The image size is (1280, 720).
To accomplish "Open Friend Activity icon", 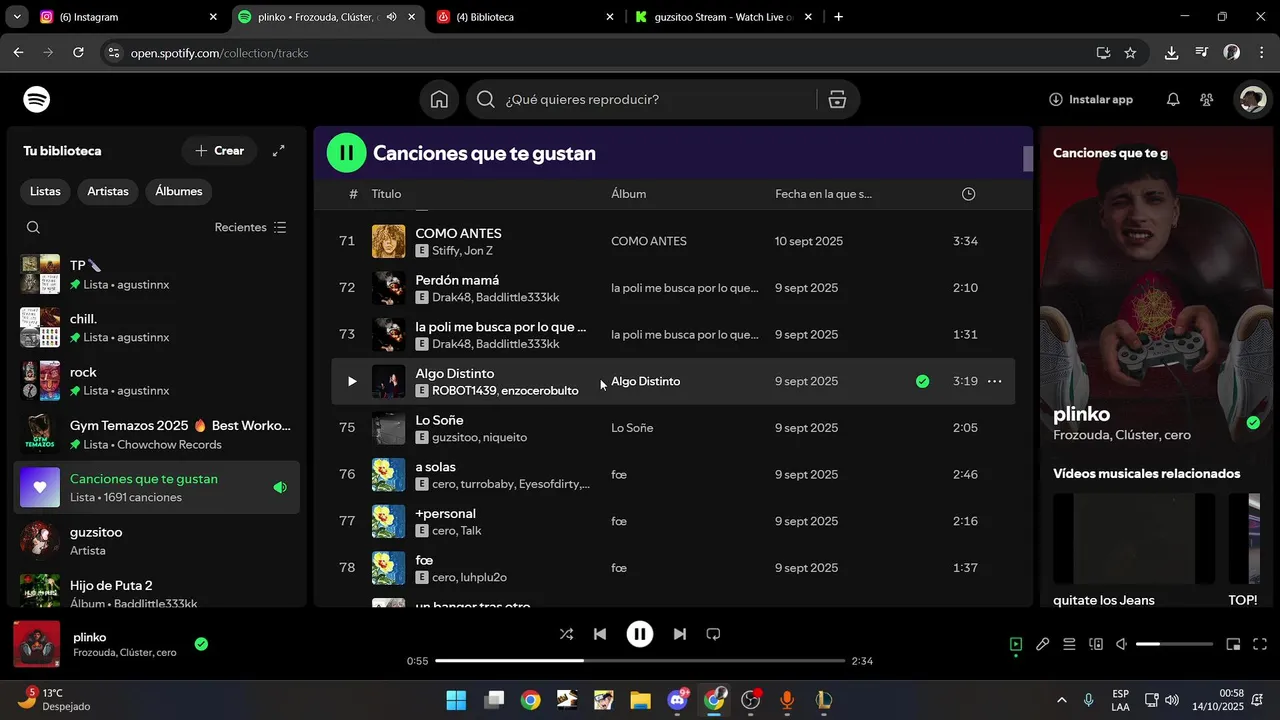I will tap(1207, 99).
